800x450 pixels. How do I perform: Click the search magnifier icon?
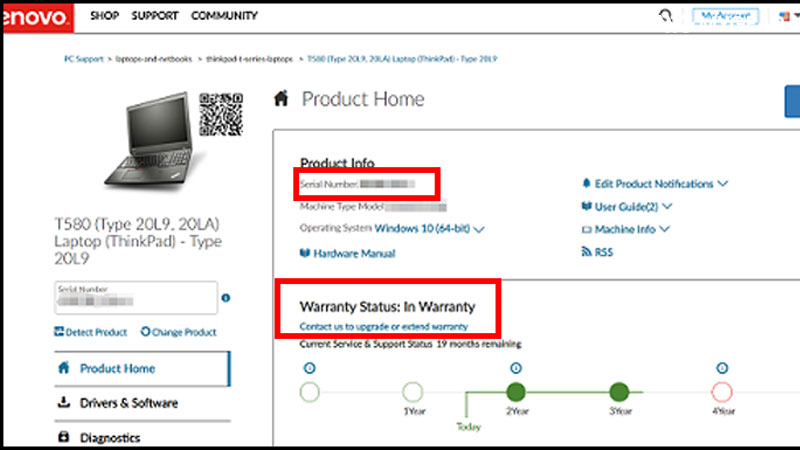[x=665, y=16]
